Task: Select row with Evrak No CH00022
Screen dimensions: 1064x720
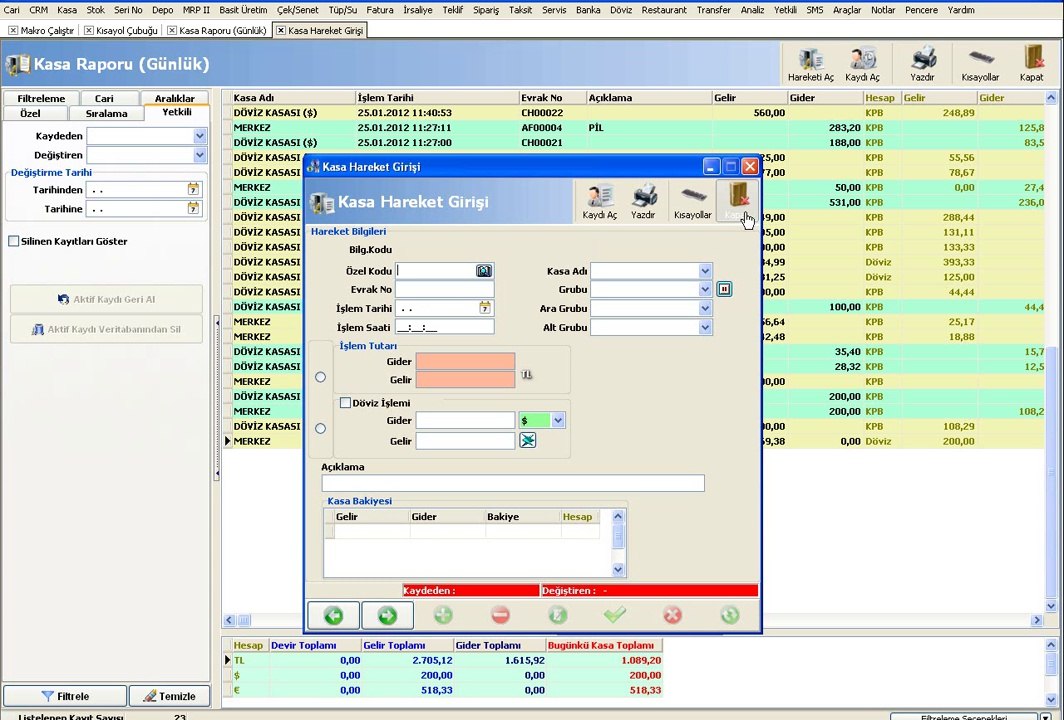Action: point(634,113)
